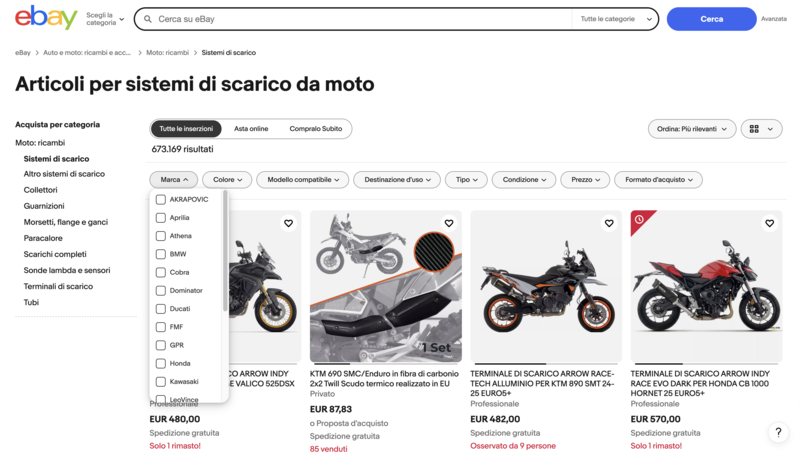Viewport: 800px width, 456px height.
Task: Enable the Honda brand checkbox
Action: click(x=161, y=363)
